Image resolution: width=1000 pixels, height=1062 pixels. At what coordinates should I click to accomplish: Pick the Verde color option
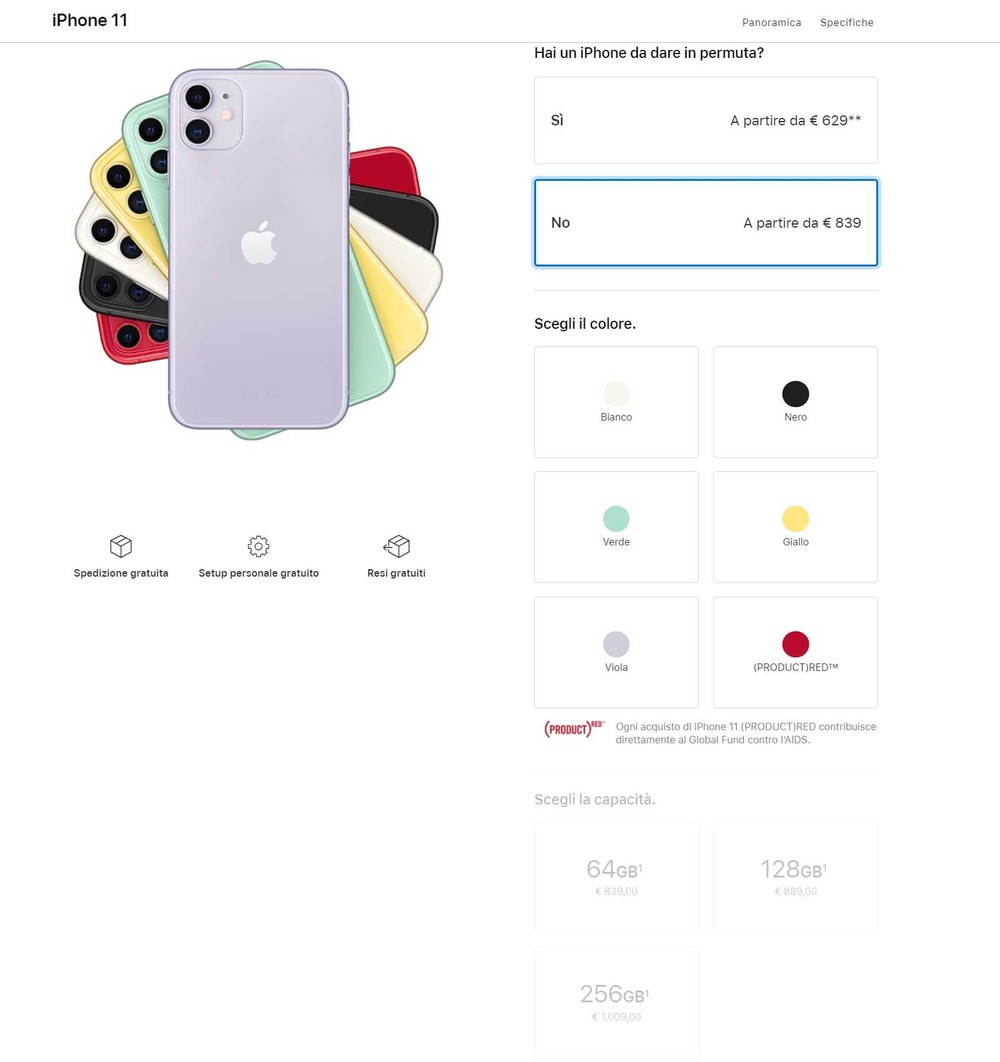pos(617,527)
